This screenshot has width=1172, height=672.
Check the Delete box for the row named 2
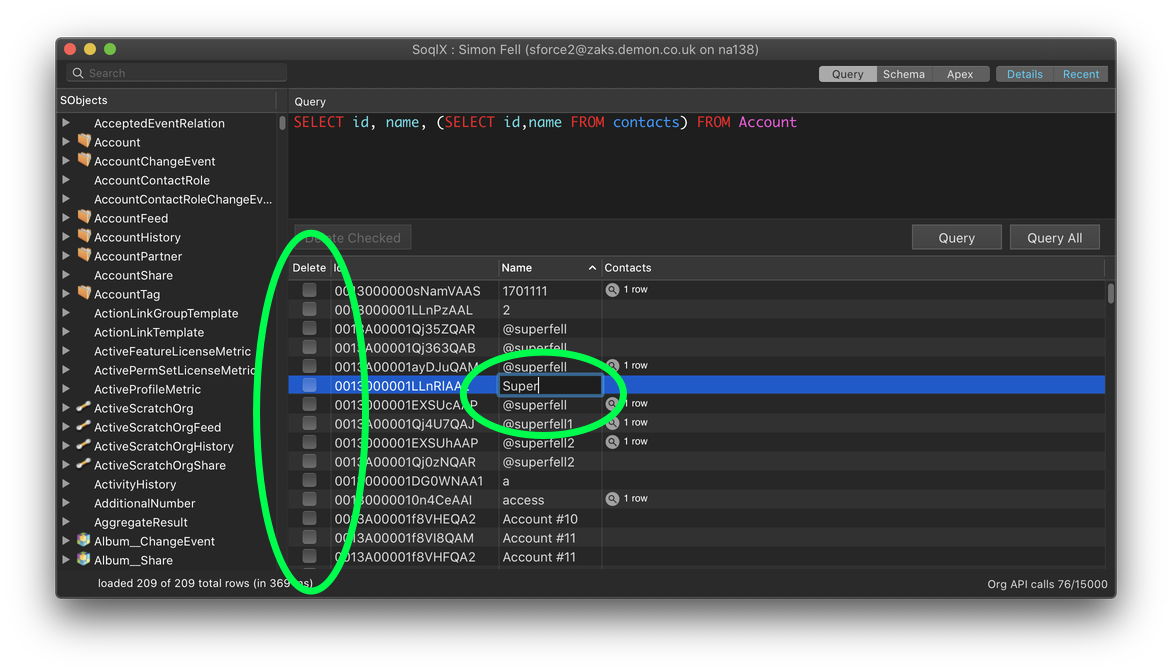point(309,309)
